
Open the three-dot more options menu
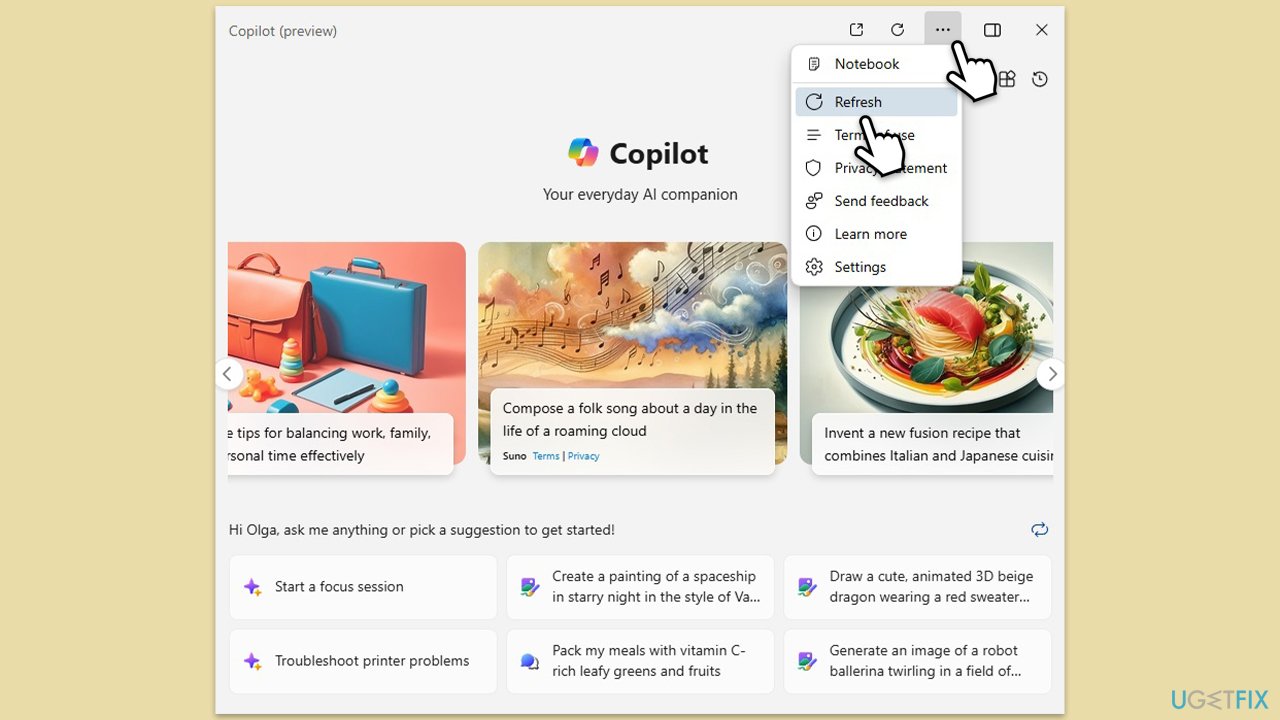click(x=943, y=30)
